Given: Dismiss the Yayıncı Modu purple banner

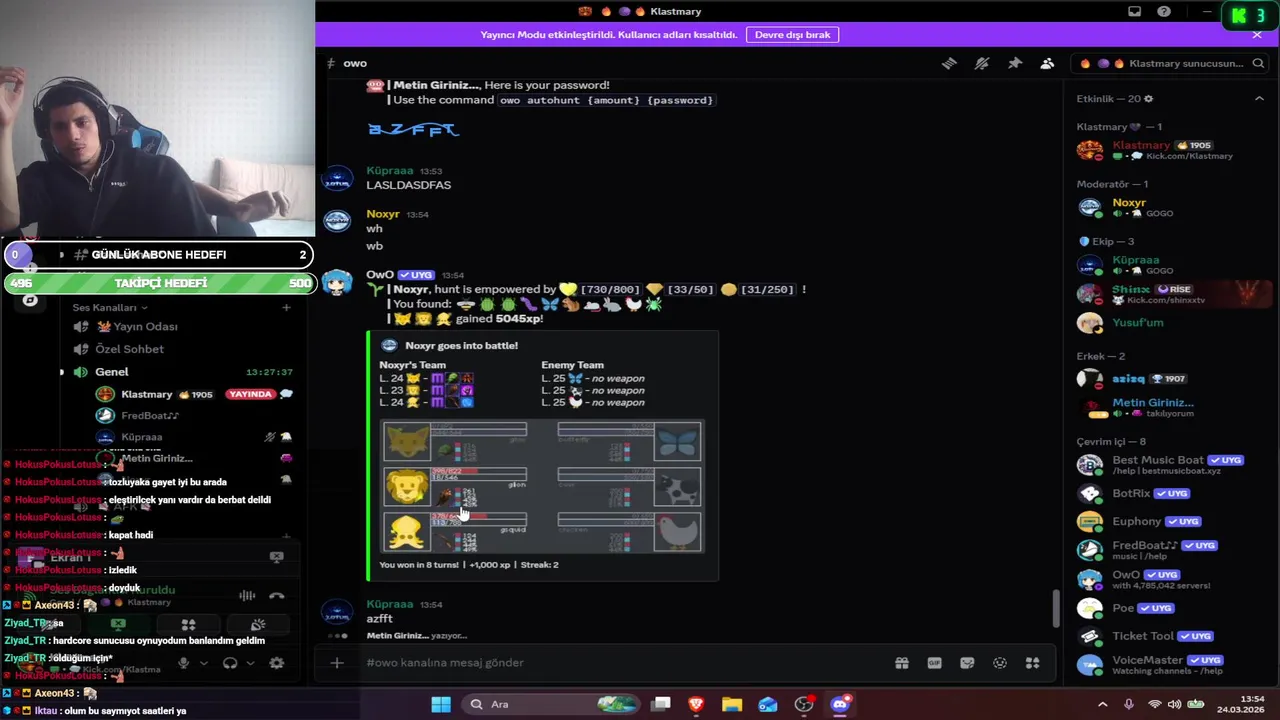Looking at the screenshot, I should click(x=1257, y=34).
